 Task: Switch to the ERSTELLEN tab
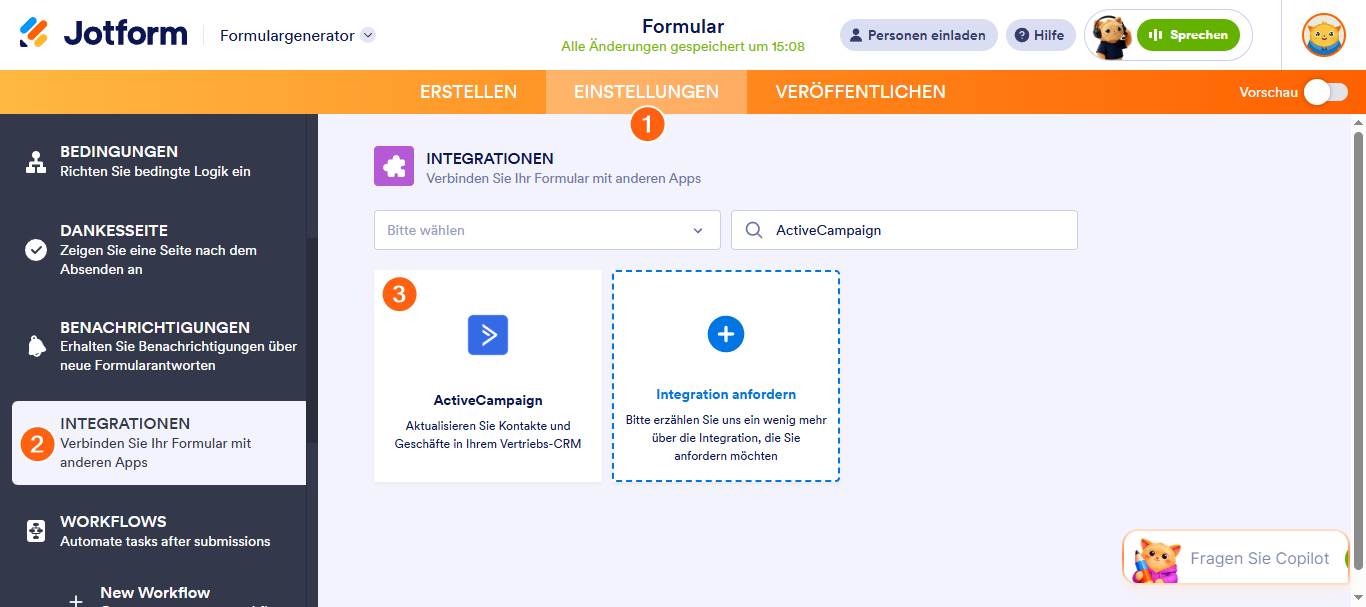[468, 92]
